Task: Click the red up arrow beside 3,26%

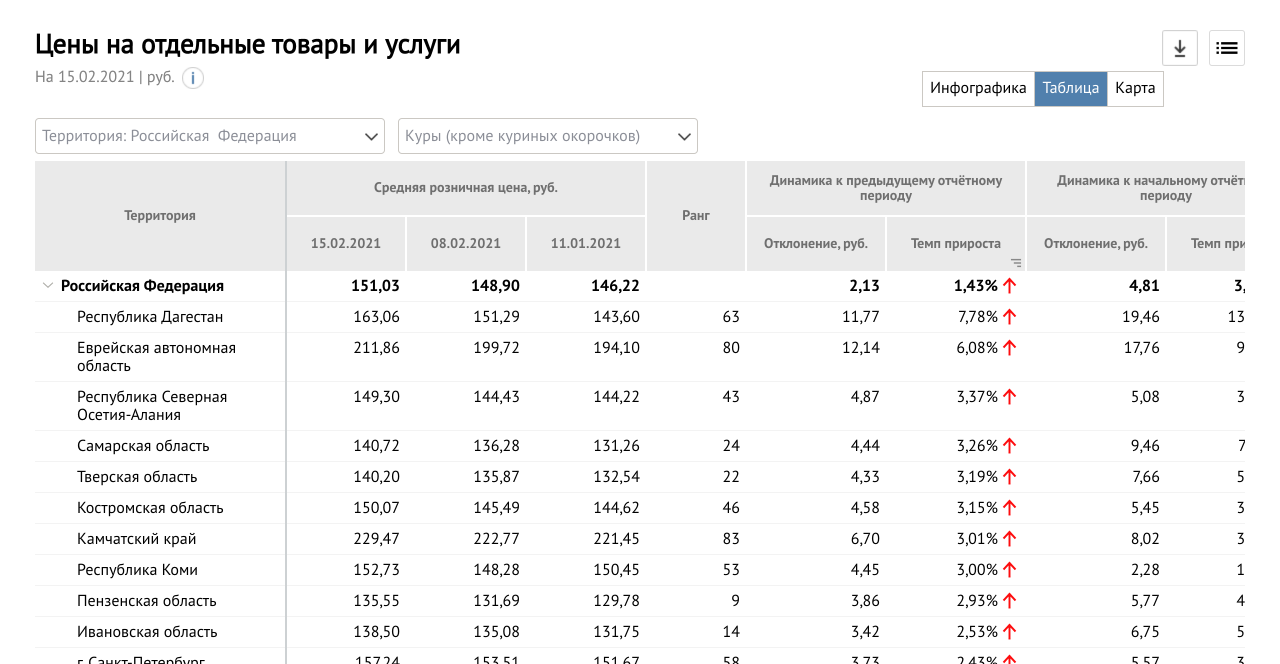Action: click(1009, 446)
